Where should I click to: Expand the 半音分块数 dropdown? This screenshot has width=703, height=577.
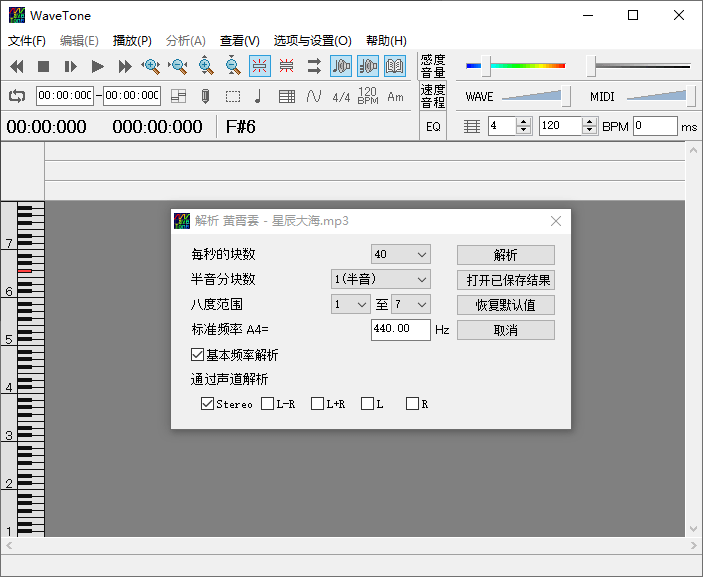point(380,280)
